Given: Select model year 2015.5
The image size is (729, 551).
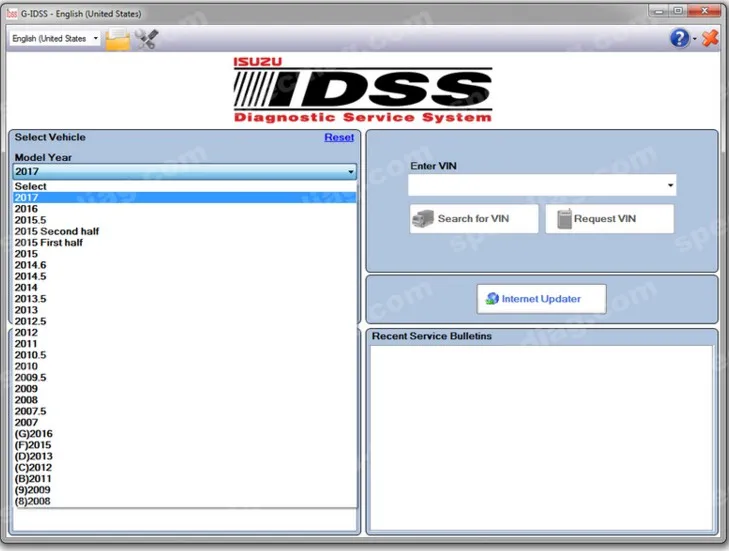Looking at the screenshot, I should (x=185, y=220).
